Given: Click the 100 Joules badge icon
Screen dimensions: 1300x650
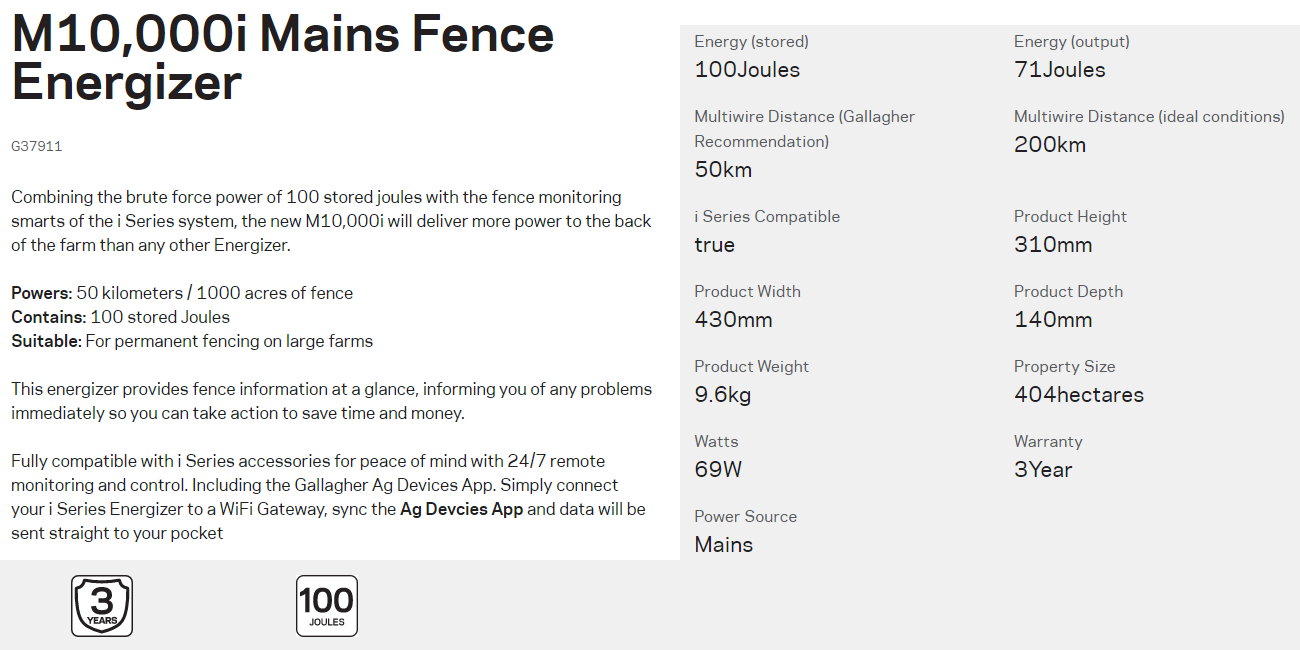Looking at the screenshot, I should [x=327, y=606].
